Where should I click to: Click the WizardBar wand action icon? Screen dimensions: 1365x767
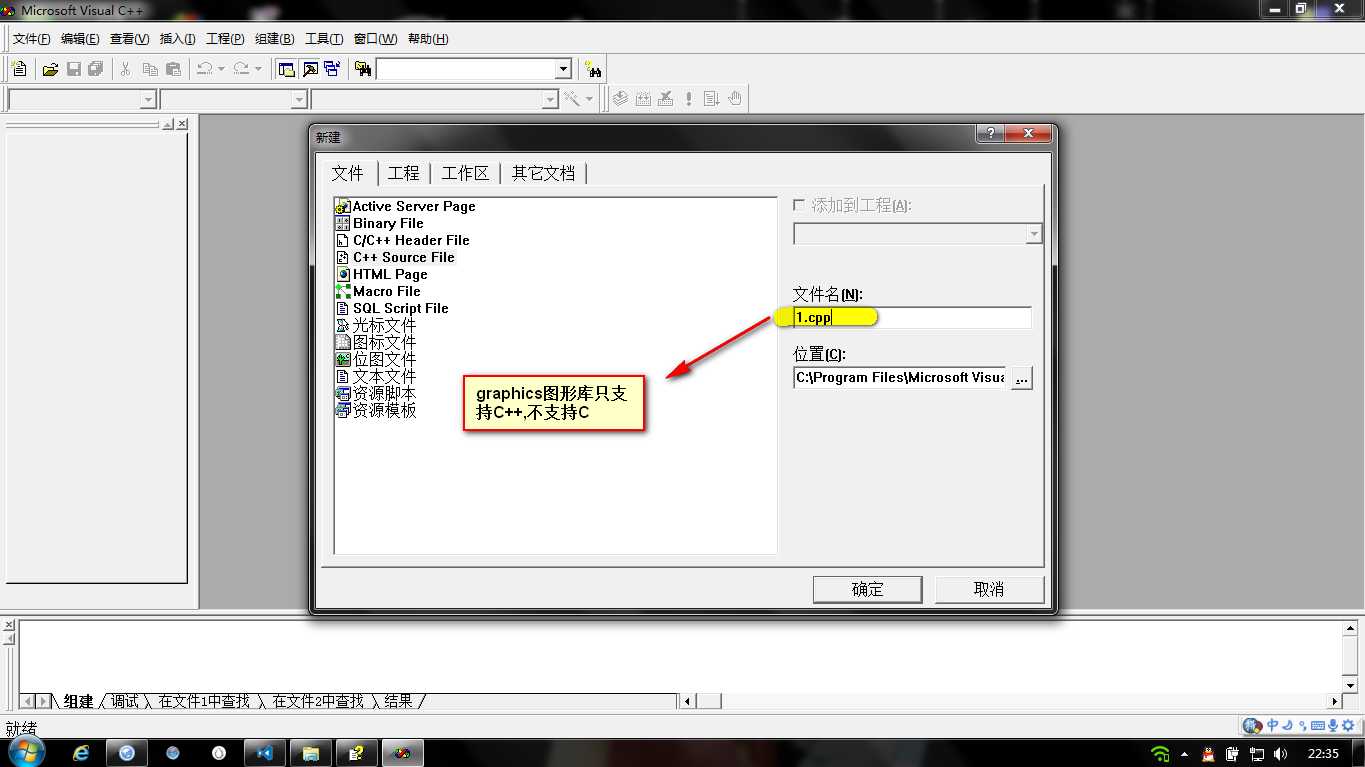pos(572,99)
